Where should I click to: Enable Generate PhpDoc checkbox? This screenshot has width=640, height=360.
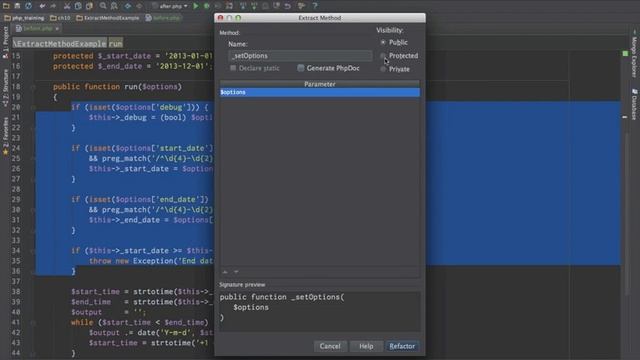[301, 68]
